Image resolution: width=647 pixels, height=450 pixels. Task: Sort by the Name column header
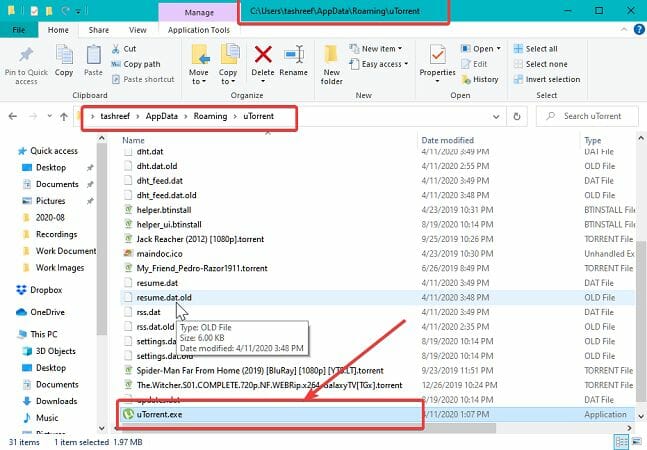(x=133, y=140)
